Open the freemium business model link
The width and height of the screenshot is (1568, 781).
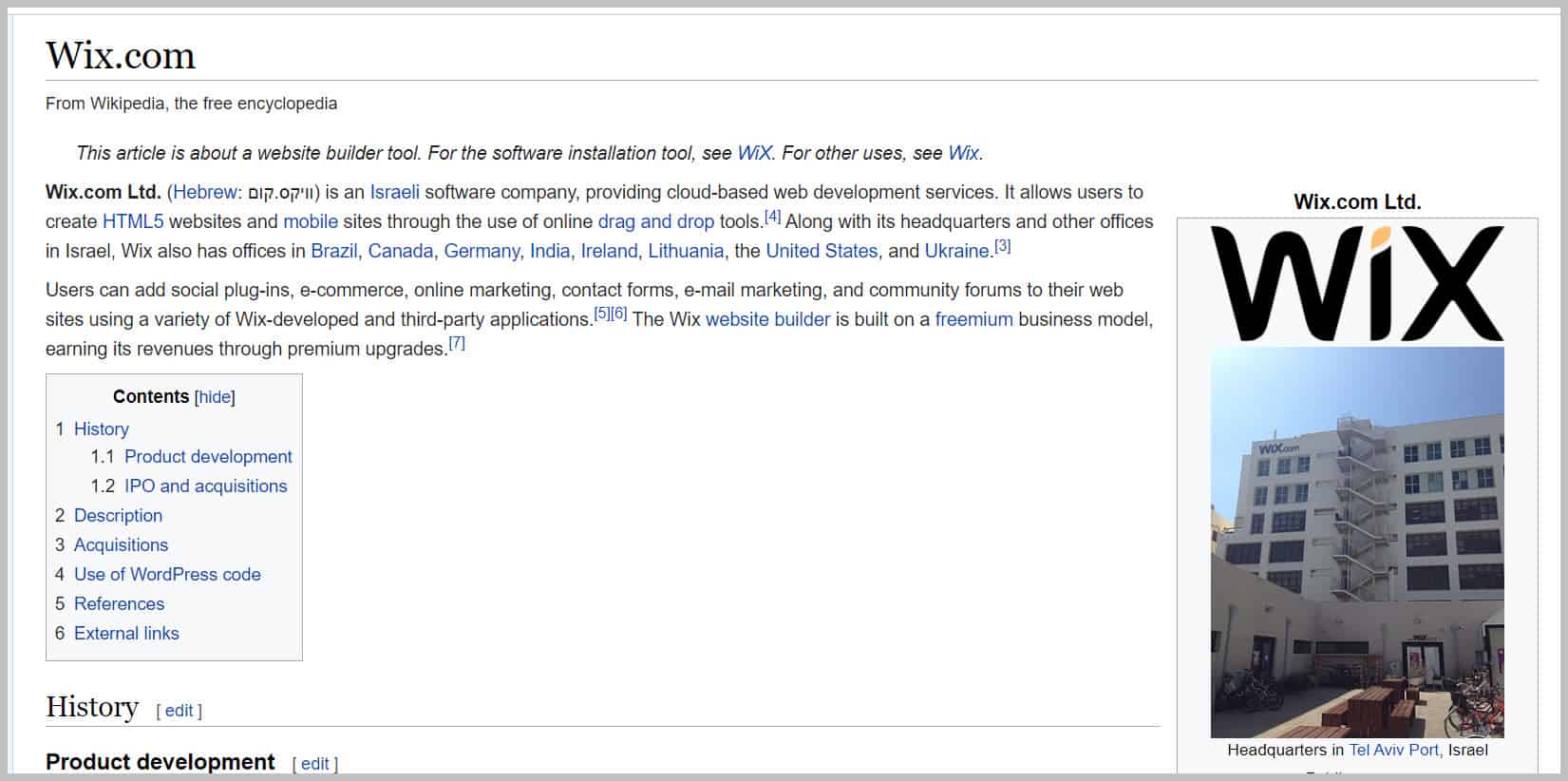pos(973,319)
